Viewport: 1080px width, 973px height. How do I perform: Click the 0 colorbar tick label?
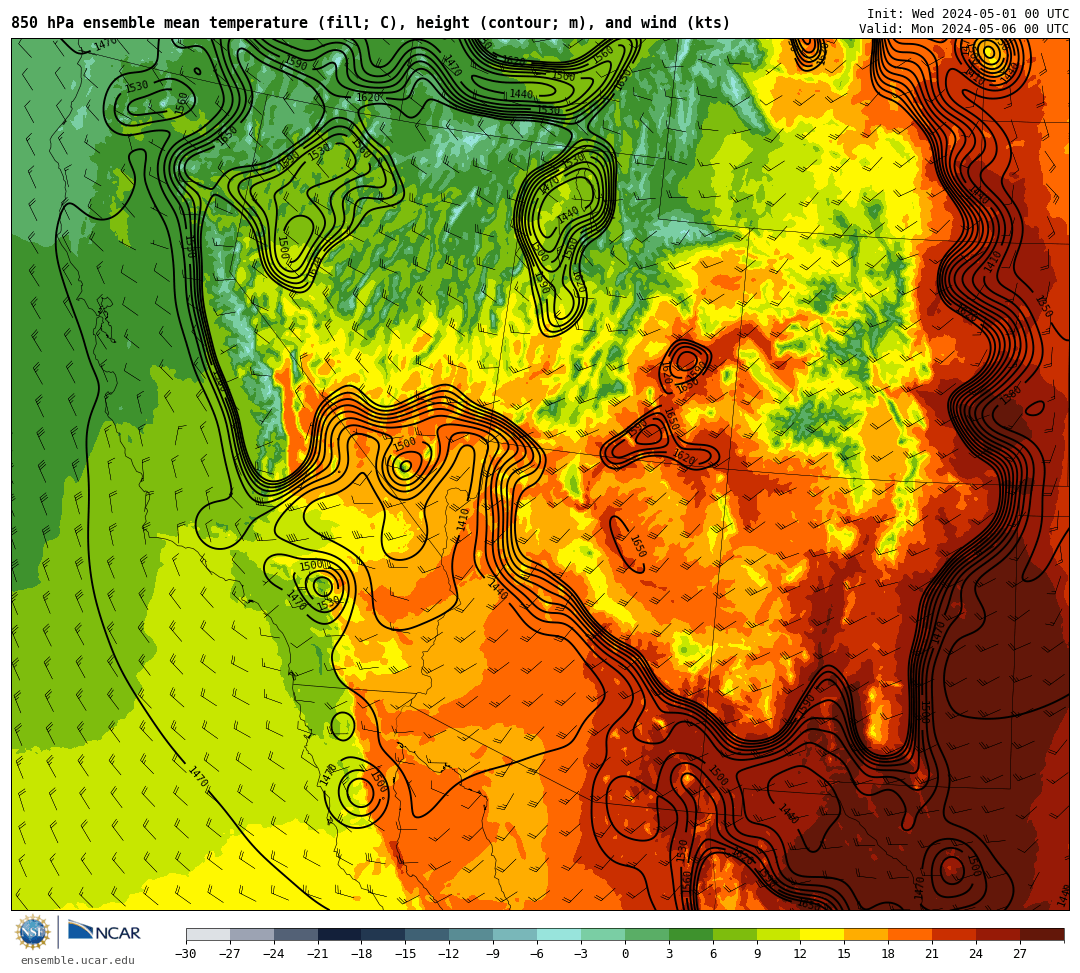tap(625, 954)
